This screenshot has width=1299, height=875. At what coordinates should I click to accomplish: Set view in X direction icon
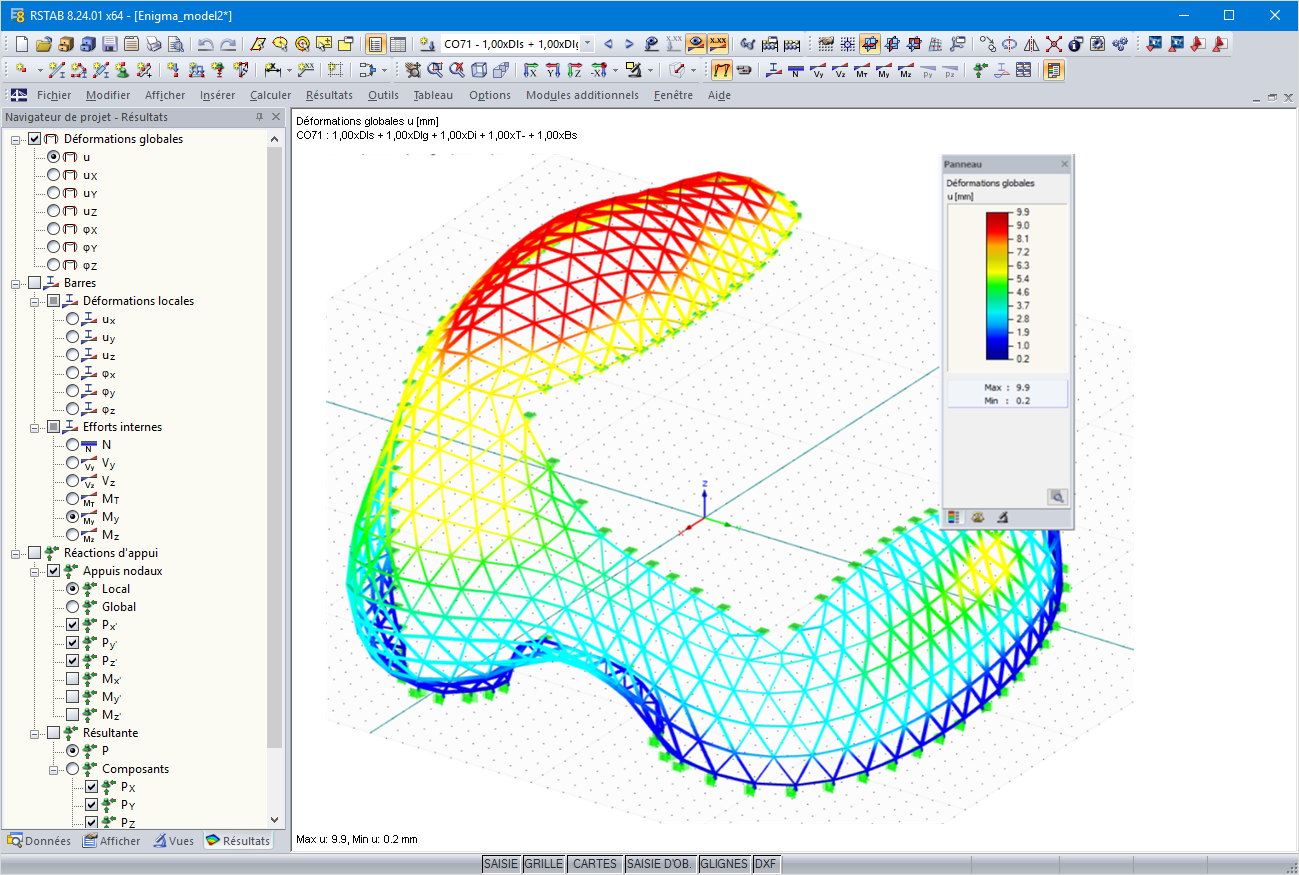pyautogui.click(x=530, y=70)
